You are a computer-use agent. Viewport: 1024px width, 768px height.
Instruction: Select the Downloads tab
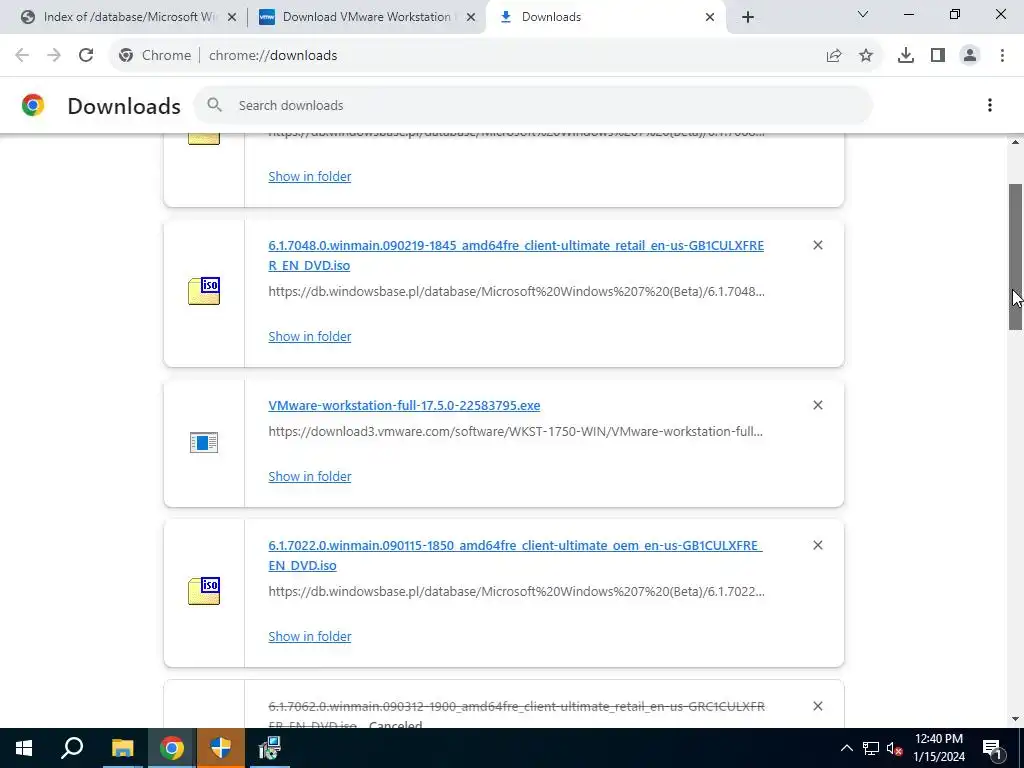click(x=604, y=17)
